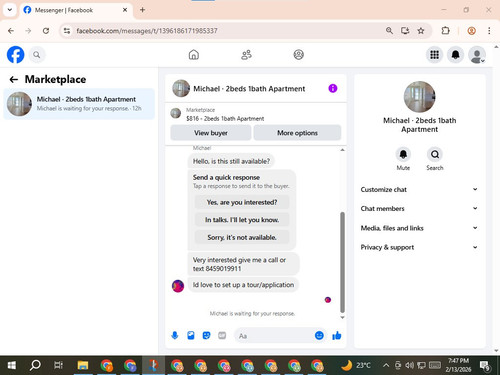Open the Facebook logo home link
This screenshot has height=375, width=500.
pyautogui.click(x=15, y=55)
